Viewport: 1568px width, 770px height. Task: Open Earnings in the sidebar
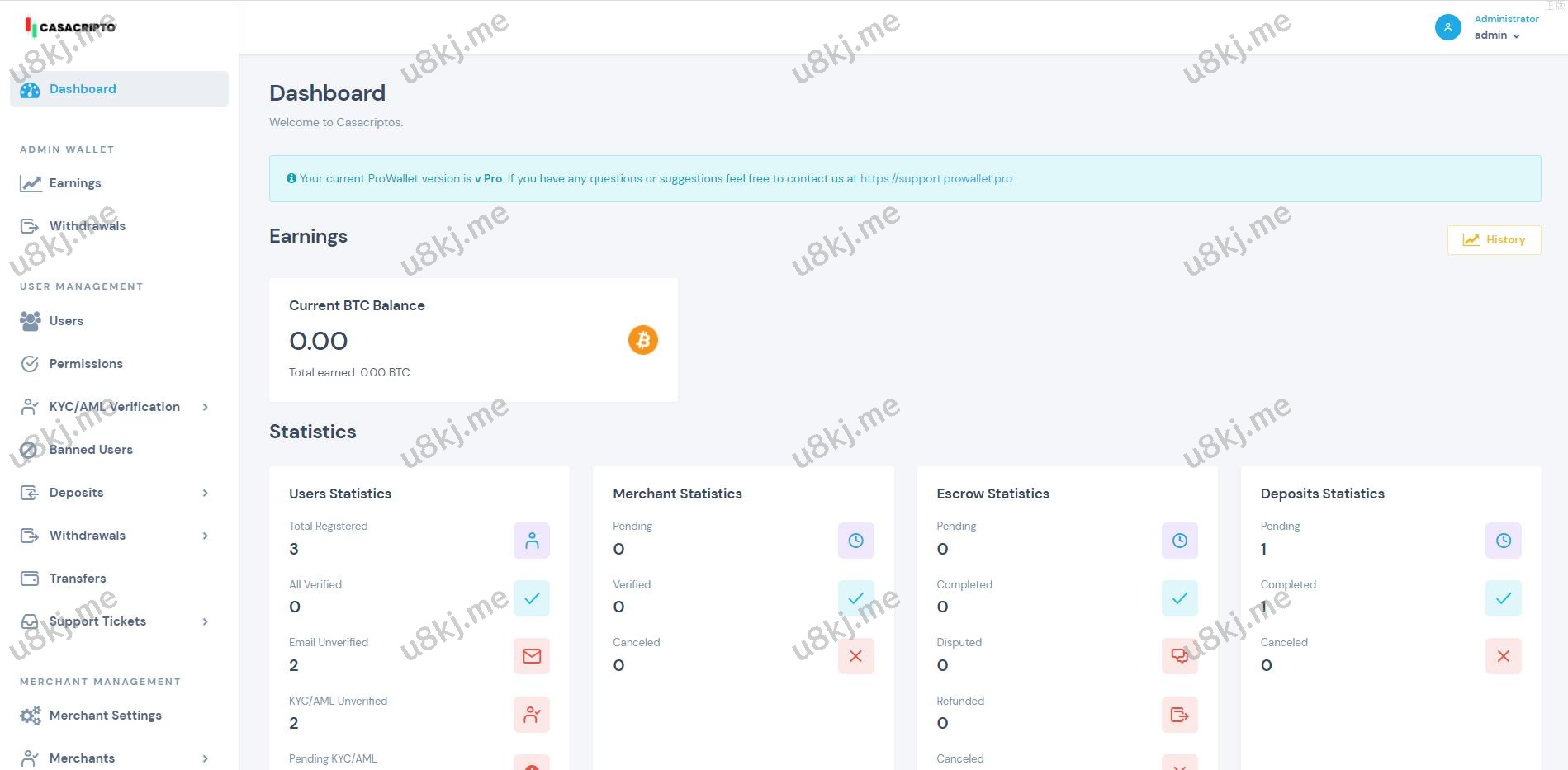74,183
